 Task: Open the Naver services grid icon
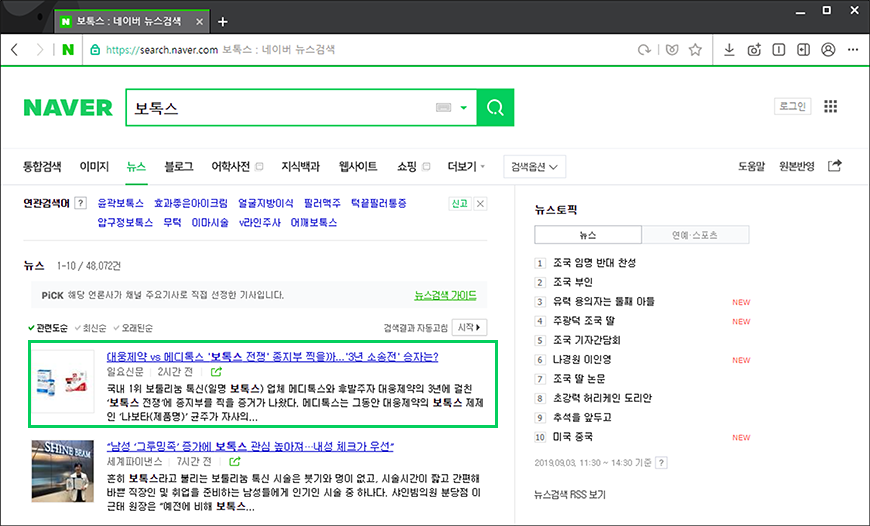pos(830,107)
